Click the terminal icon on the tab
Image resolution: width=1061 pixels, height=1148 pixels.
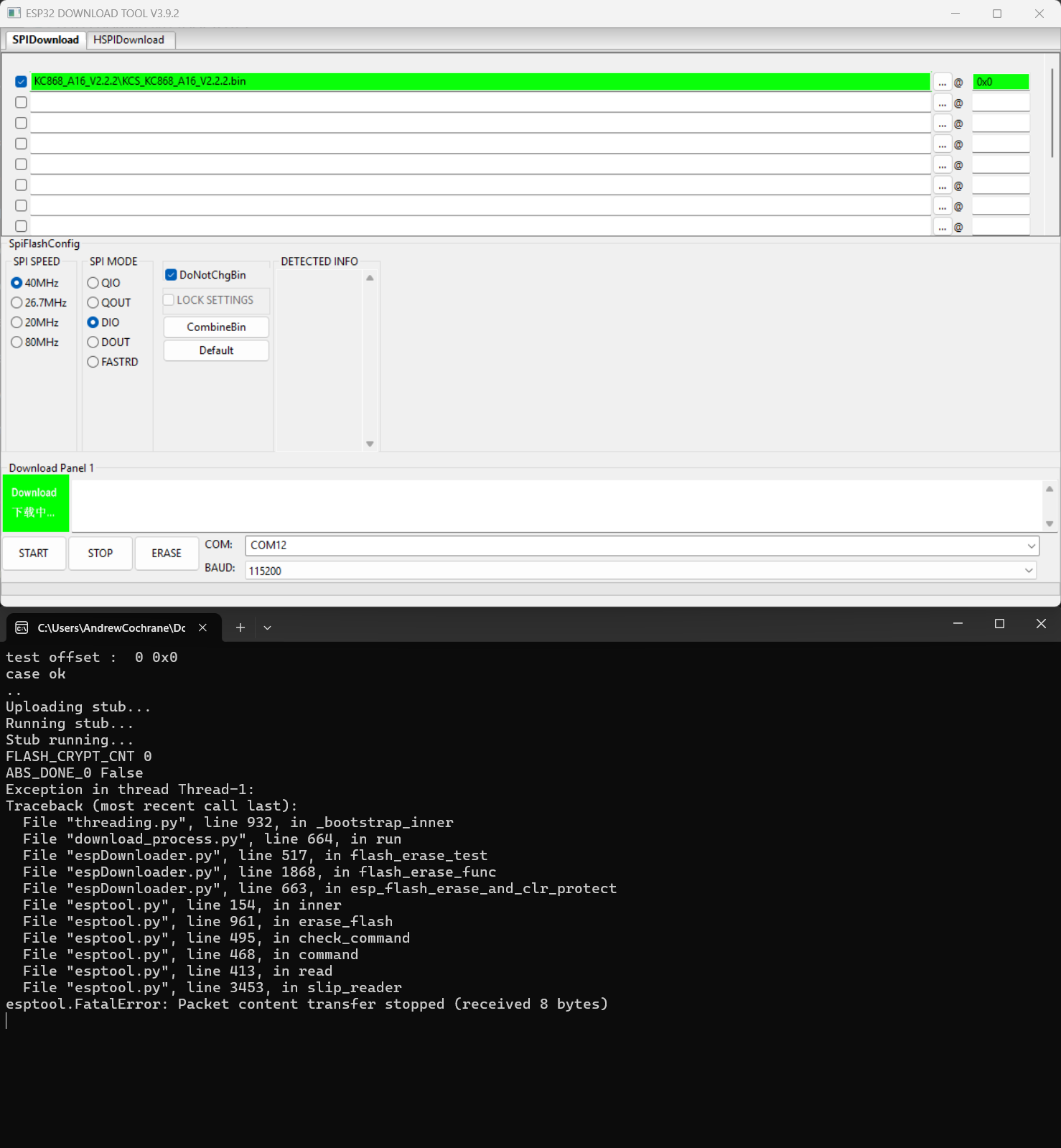pos(22,627)
